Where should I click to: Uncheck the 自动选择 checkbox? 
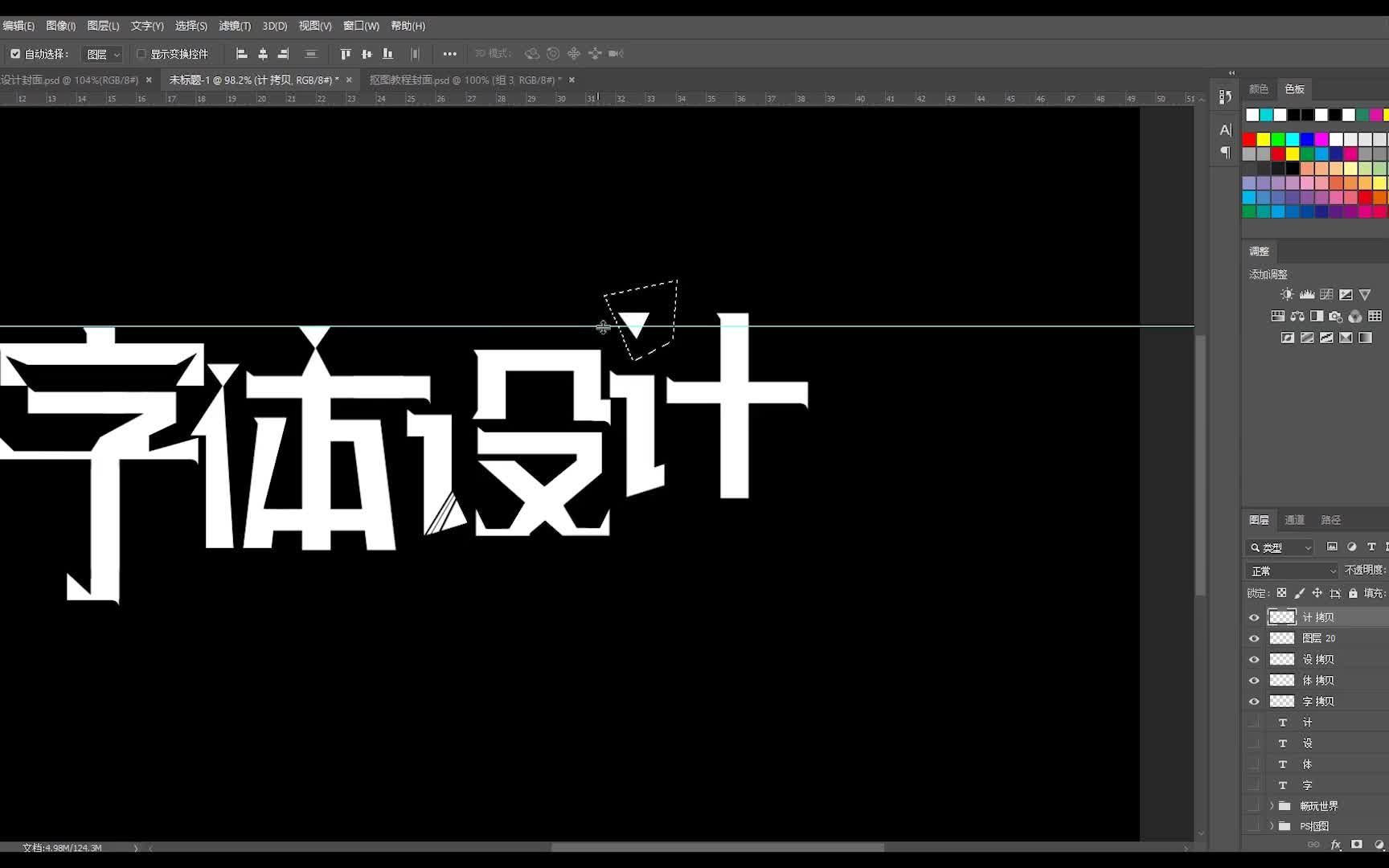point(14,54)
